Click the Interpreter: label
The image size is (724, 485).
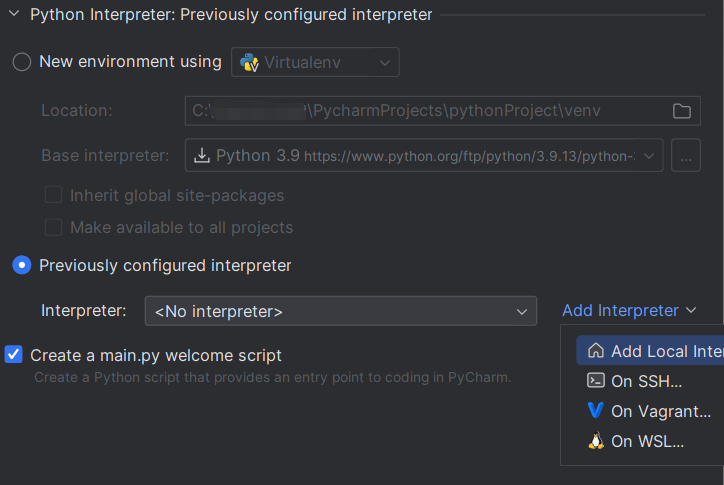84,310
